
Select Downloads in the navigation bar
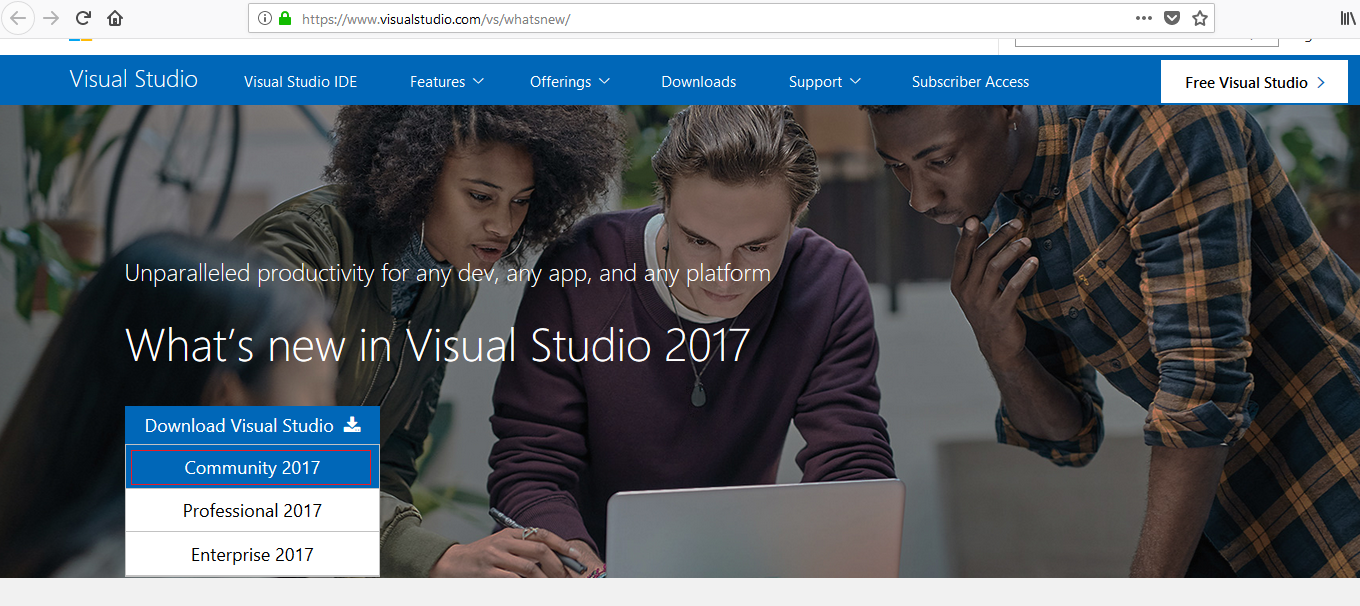pos(698,81)
